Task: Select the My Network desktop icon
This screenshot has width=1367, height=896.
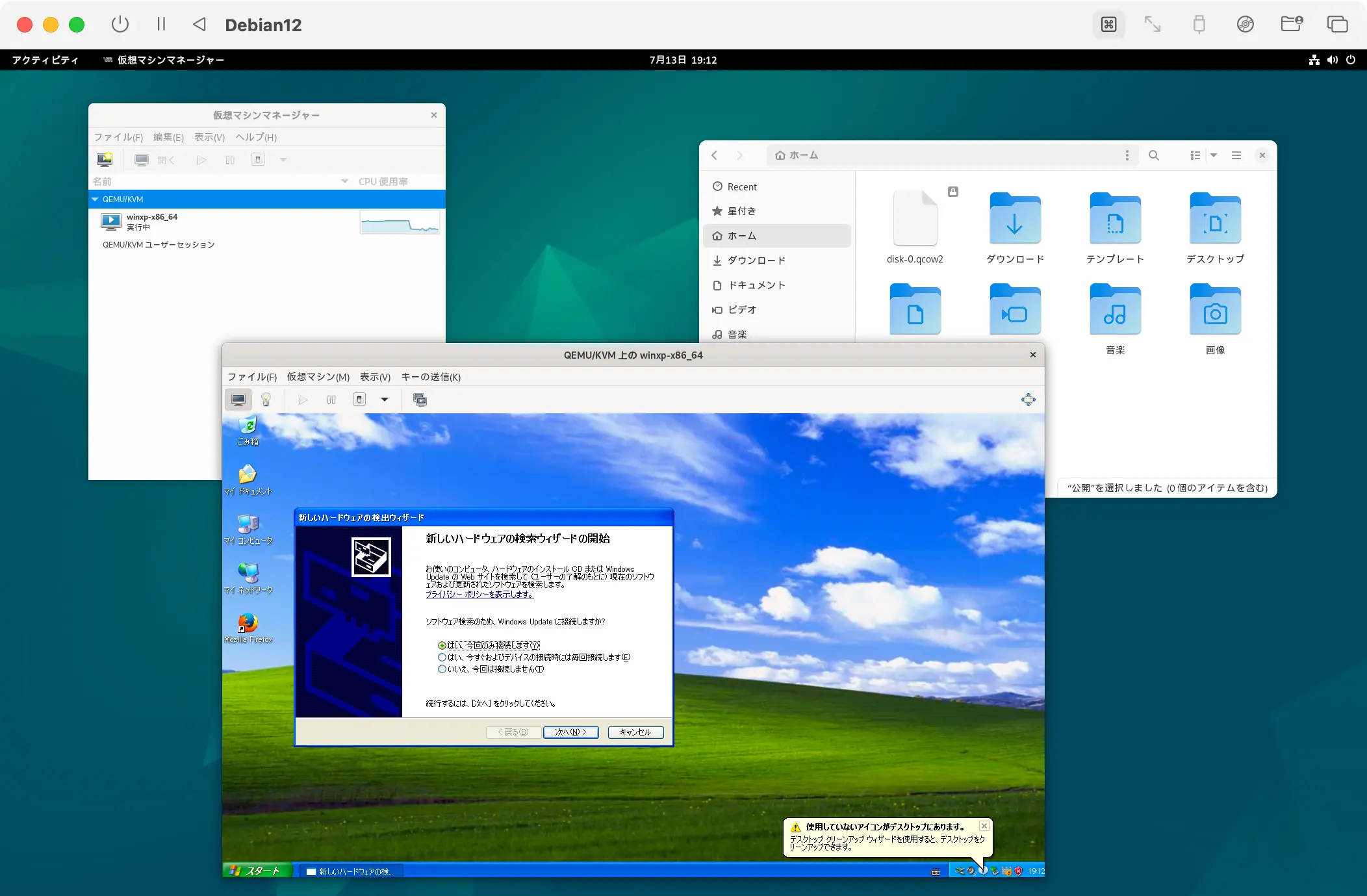Action: pos(248,578)
